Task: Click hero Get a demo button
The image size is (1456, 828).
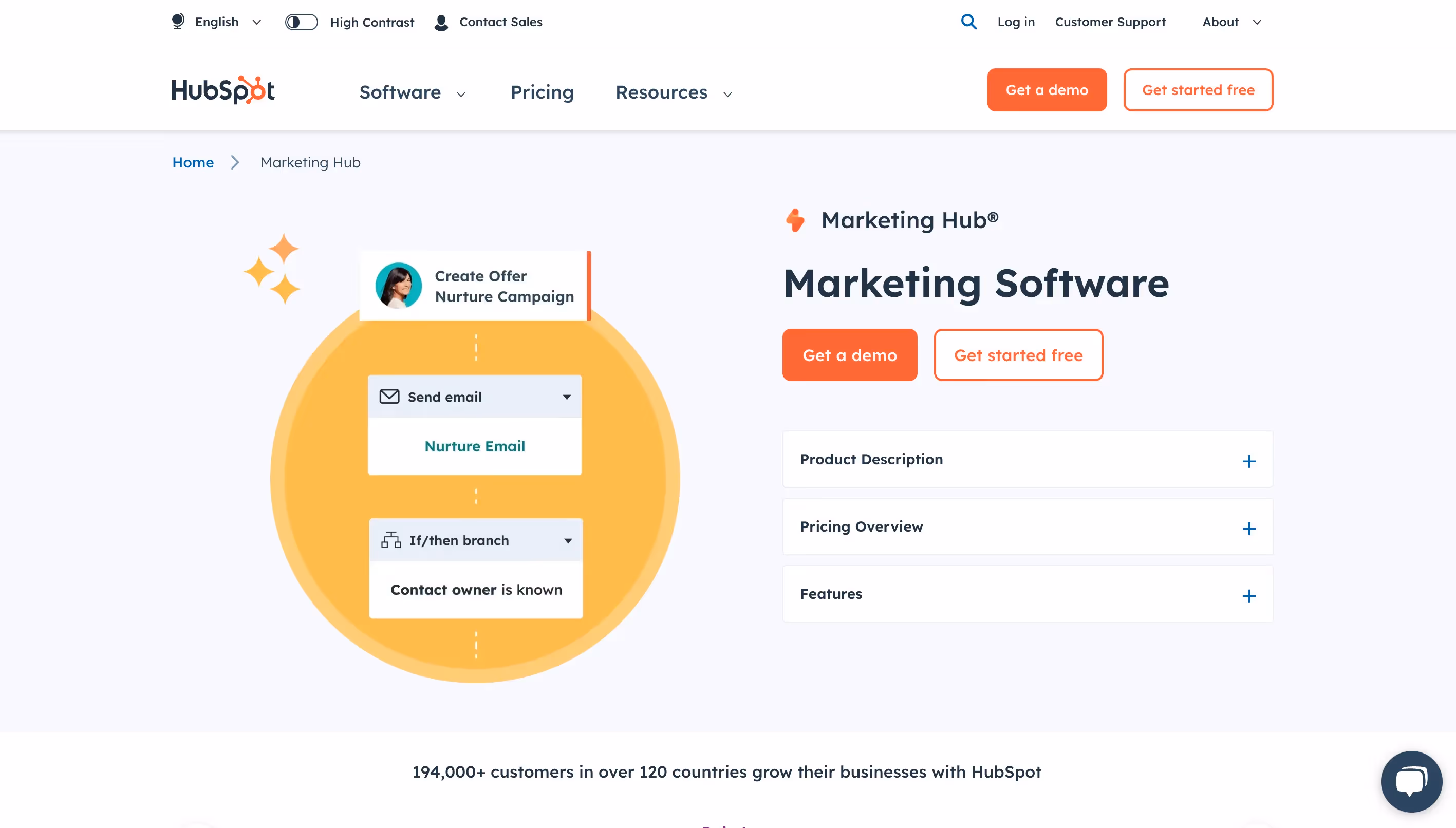Action: 850,355
